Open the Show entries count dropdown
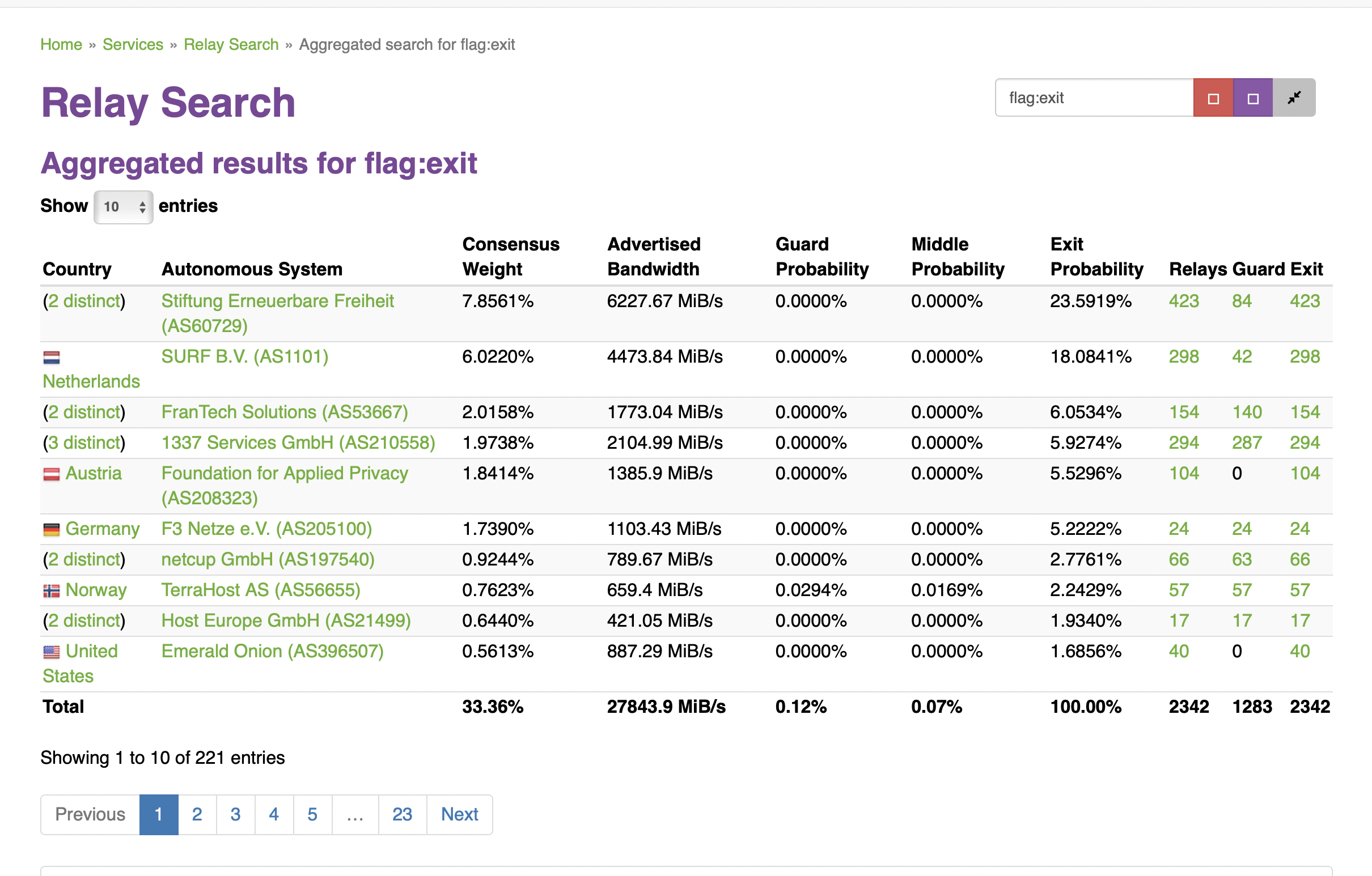This screenshot has height=876, width=1372. coord(123,207)
